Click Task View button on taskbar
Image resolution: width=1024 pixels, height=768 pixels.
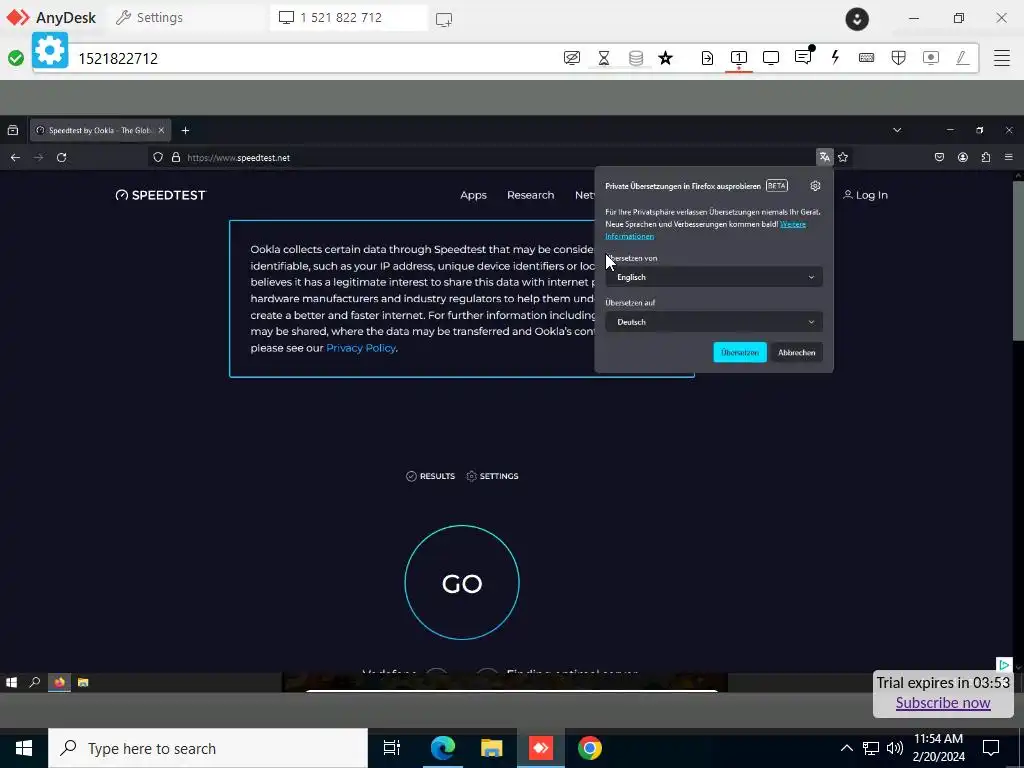point(392,748)
